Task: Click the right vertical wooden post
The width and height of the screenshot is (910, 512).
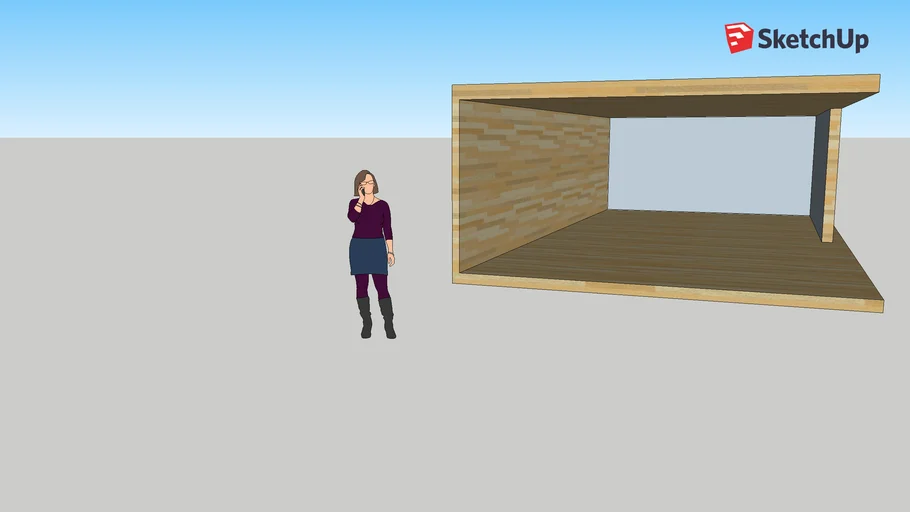Action: pyautogui.click(x=830, y=175)
